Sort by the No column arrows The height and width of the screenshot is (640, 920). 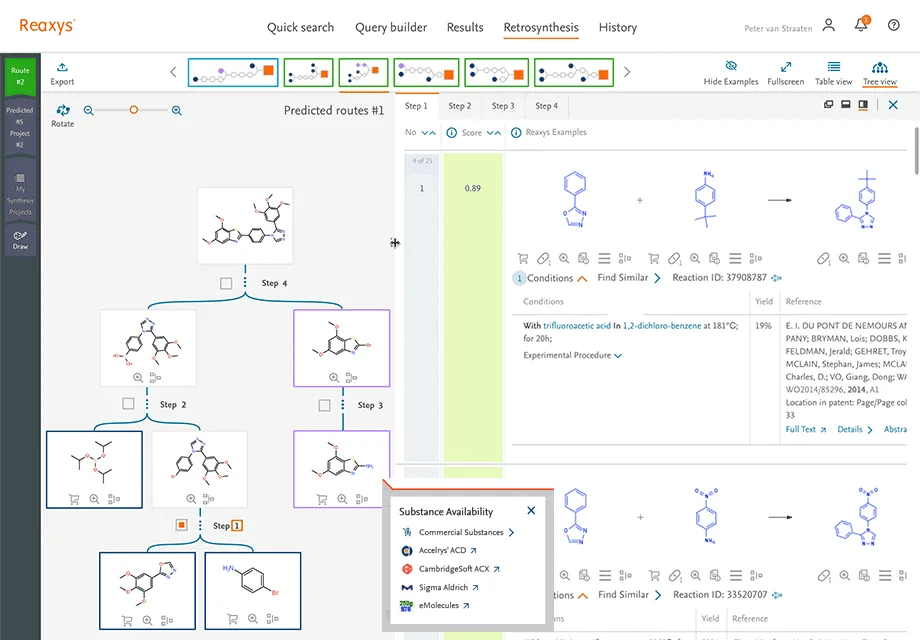(429, 133)
